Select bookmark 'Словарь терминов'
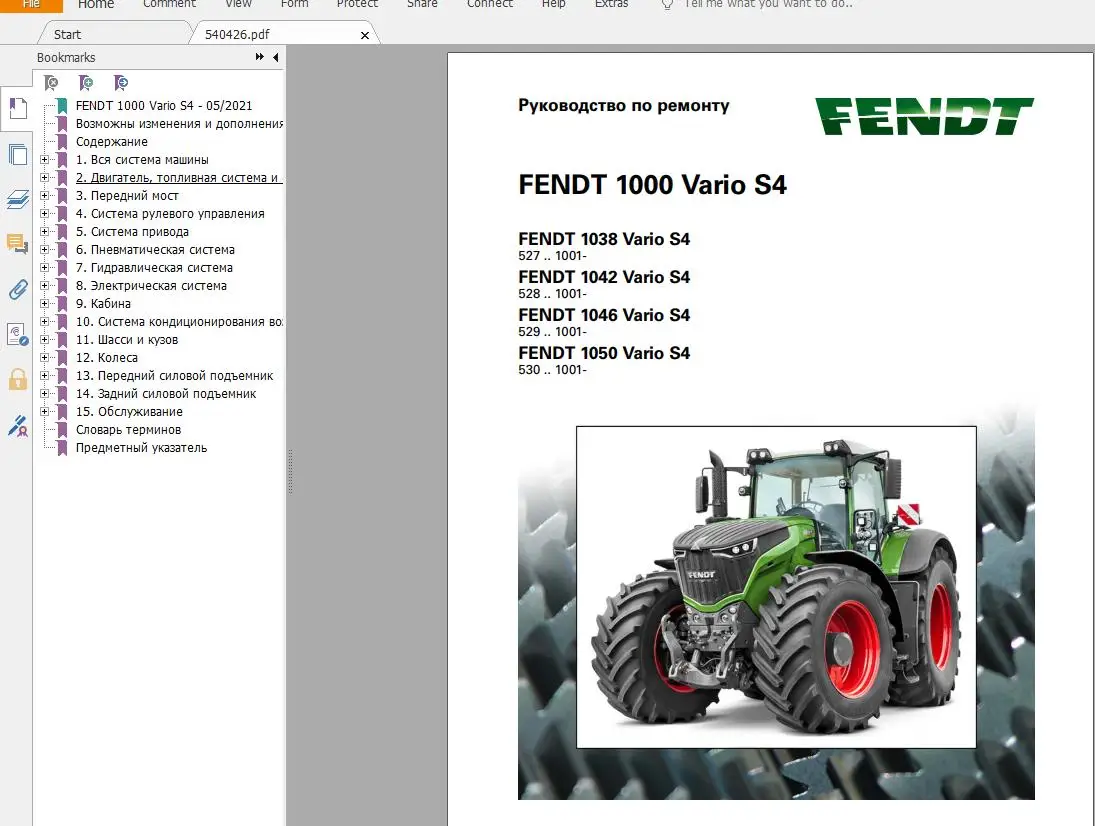This screenshot has width=1095, height=826. pos(131,429)
